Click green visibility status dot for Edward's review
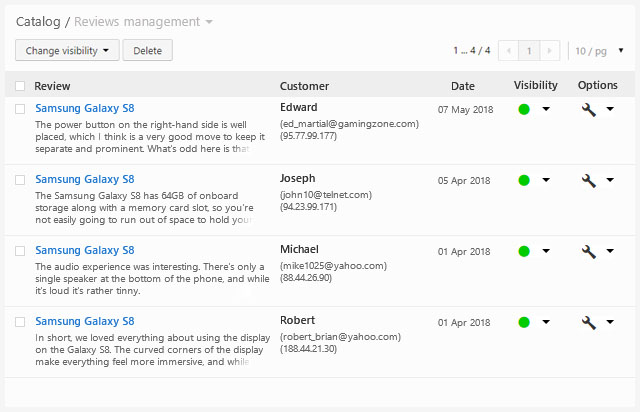This screenshot has height=412, width=640. pyautogui.click(x=524, y=109)
